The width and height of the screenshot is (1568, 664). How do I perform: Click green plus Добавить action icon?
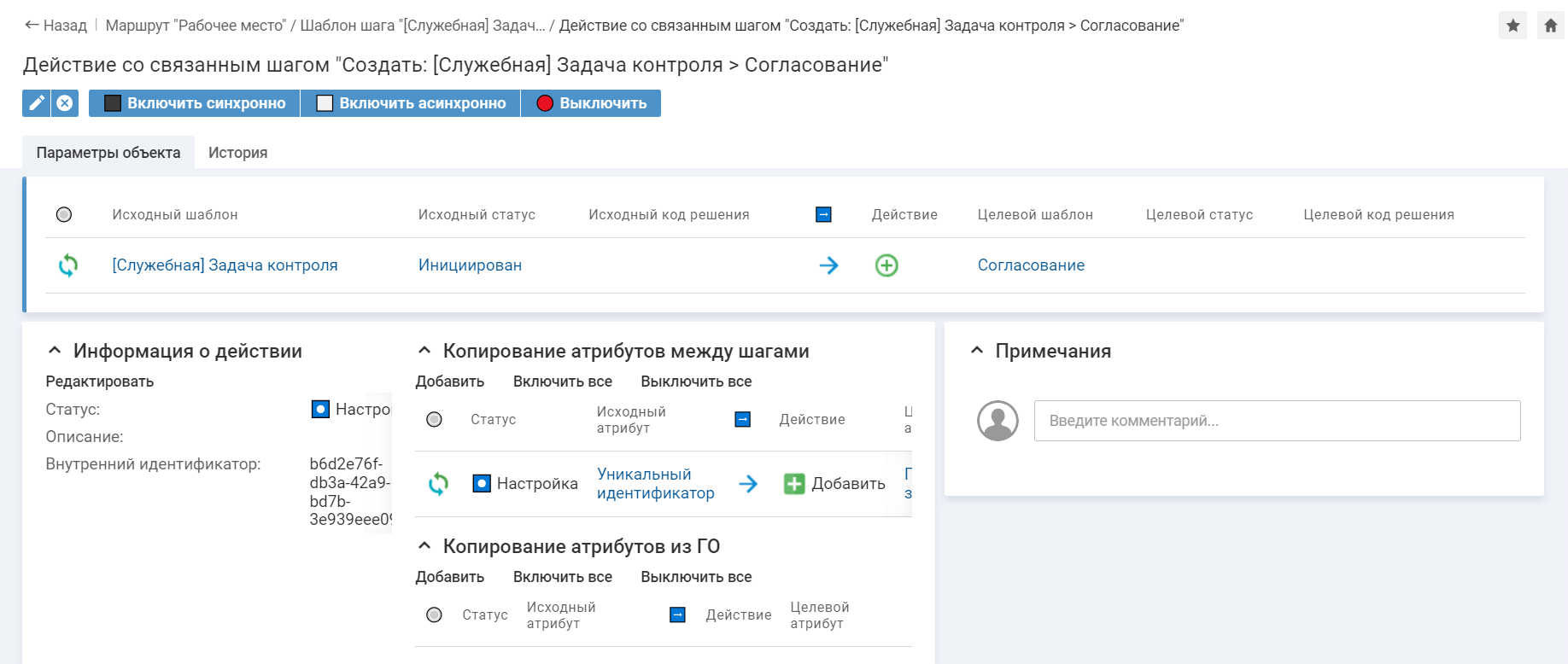(794, 484)
